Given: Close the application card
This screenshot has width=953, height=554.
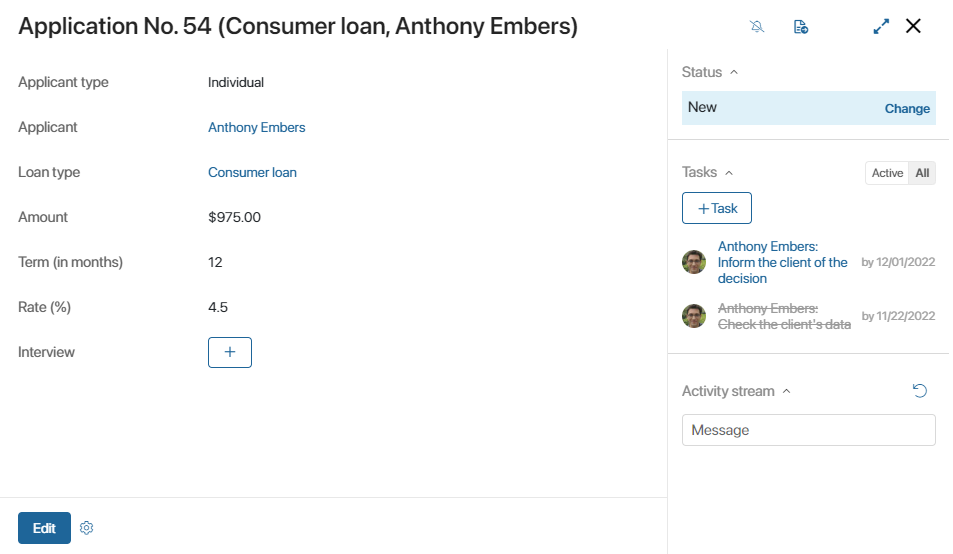Looking at the screenshot, I should pos(913,26).
